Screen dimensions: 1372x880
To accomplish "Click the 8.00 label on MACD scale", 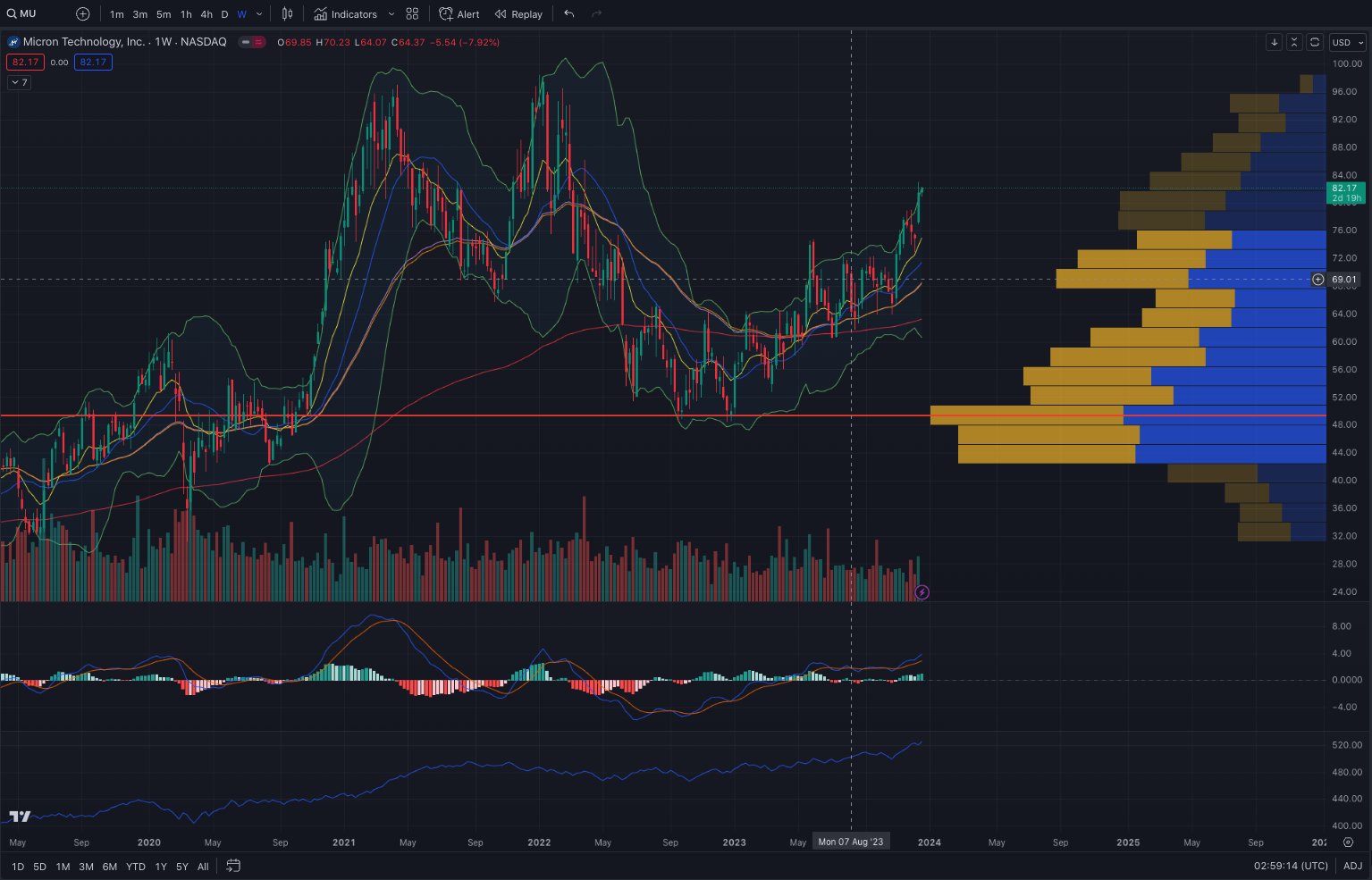I will coord(1342,626).
